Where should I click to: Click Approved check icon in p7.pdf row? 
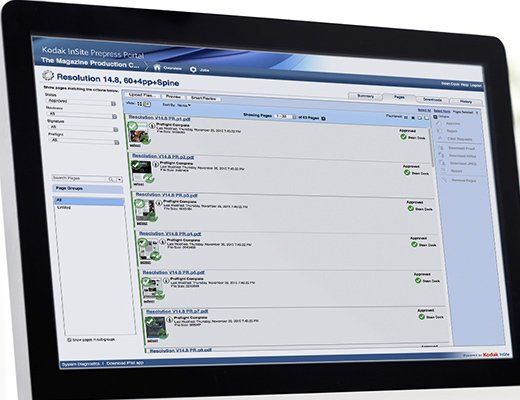coord(422,317)
